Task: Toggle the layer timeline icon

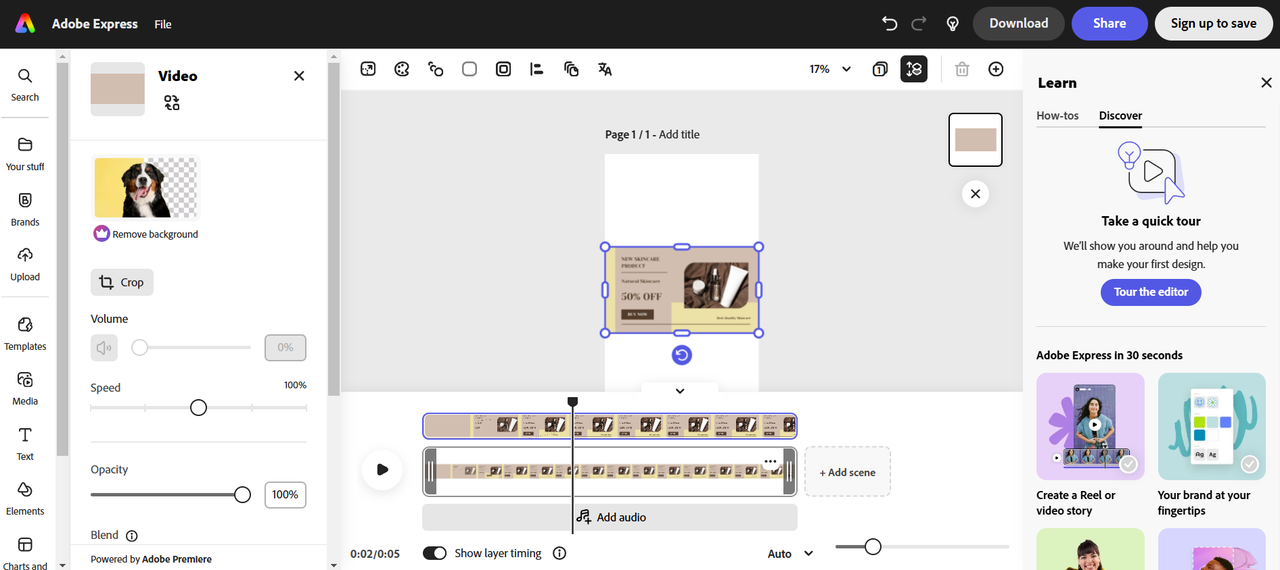Action: click(x=914, y=69)
